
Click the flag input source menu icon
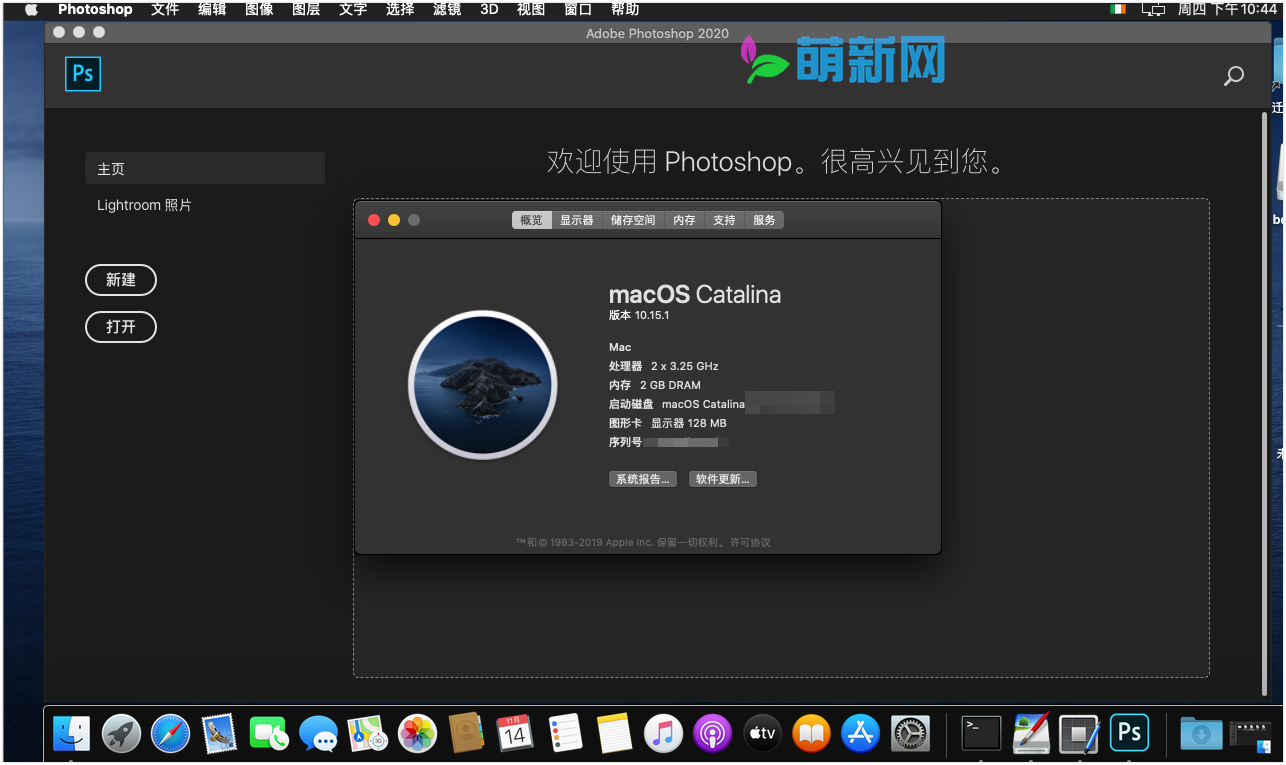click(x=1117, y=9)
